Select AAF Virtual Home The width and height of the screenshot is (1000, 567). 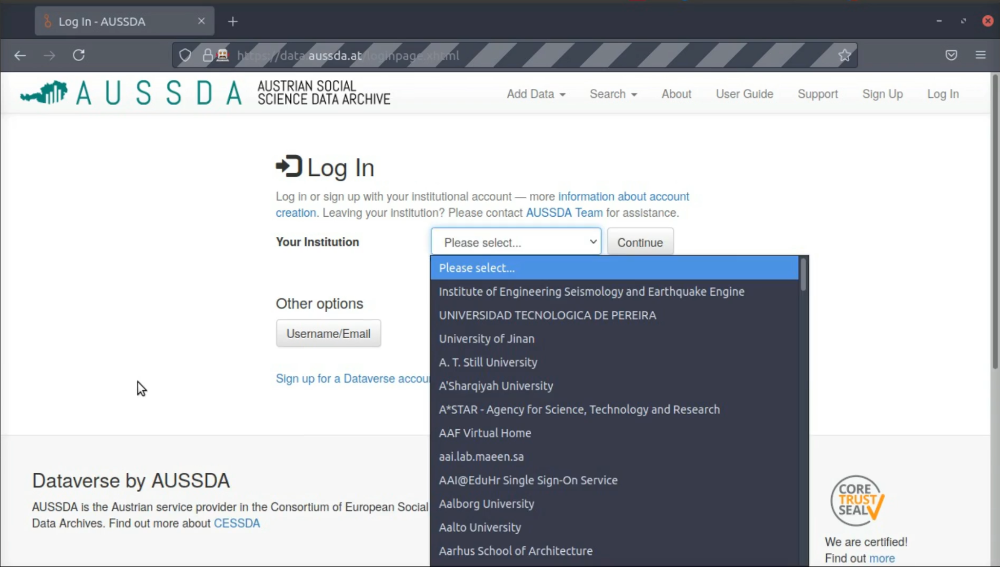tap(614, 433)
